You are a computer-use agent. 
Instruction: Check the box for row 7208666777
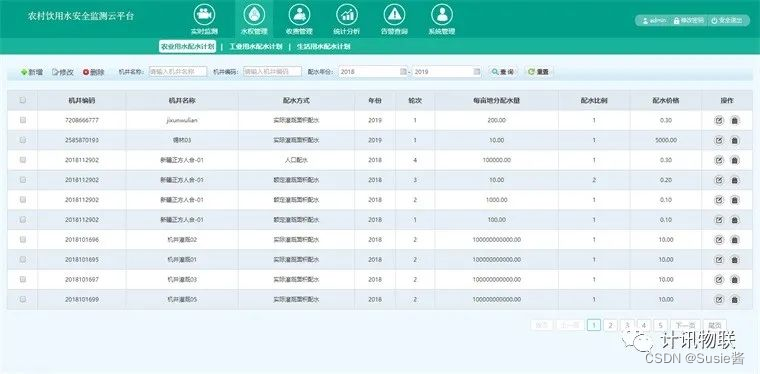[22, 120]
